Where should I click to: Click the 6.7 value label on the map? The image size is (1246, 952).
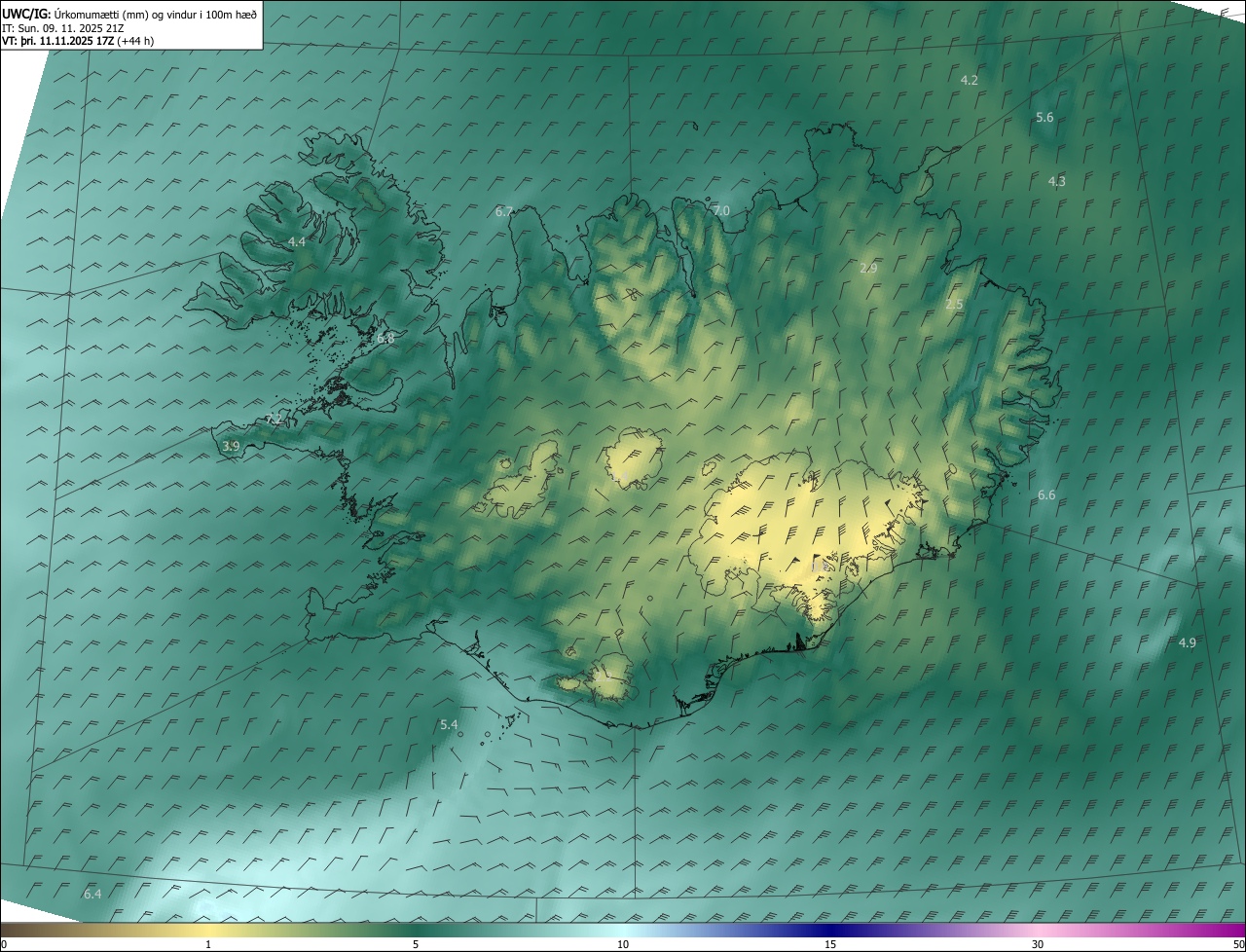503,211
